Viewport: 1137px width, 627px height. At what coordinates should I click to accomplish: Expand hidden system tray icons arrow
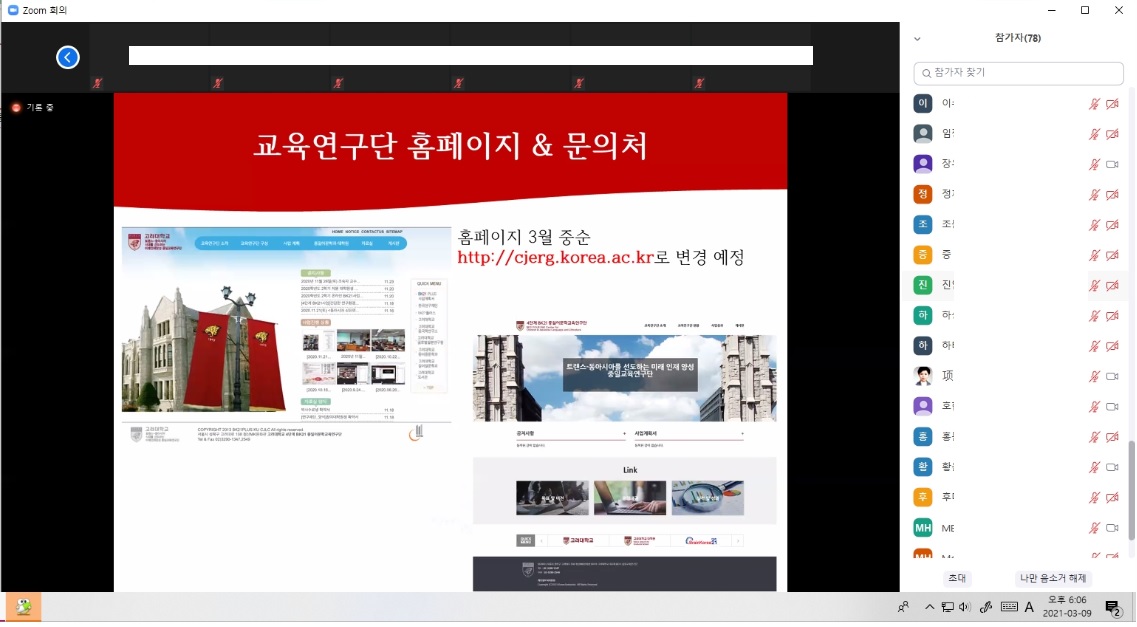929,607
